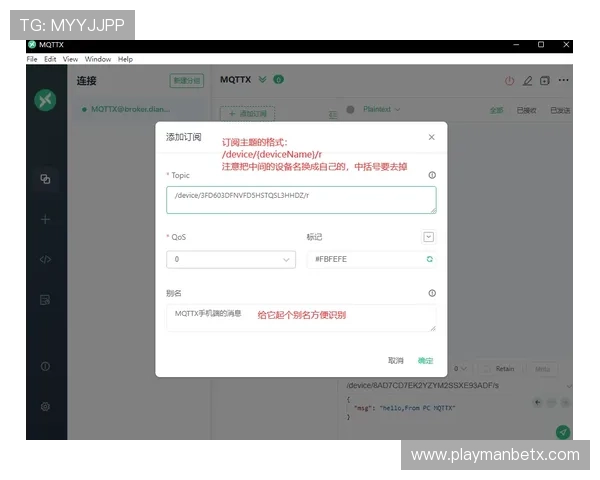
Task: Open the Help menu
Action: pyautogui.click(x=125, y=59)
